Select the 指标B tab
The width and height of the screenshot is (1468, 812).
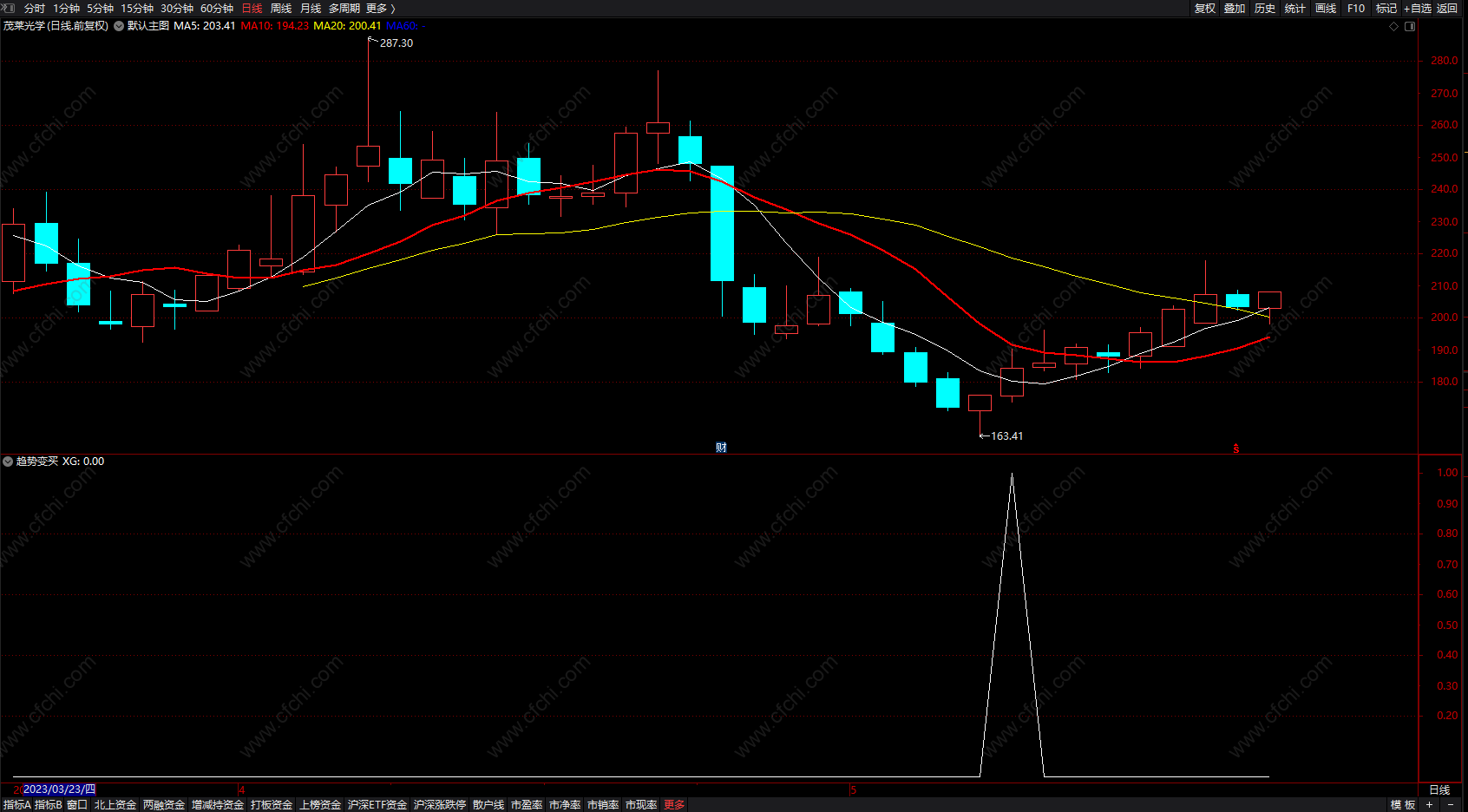point(49,805)
